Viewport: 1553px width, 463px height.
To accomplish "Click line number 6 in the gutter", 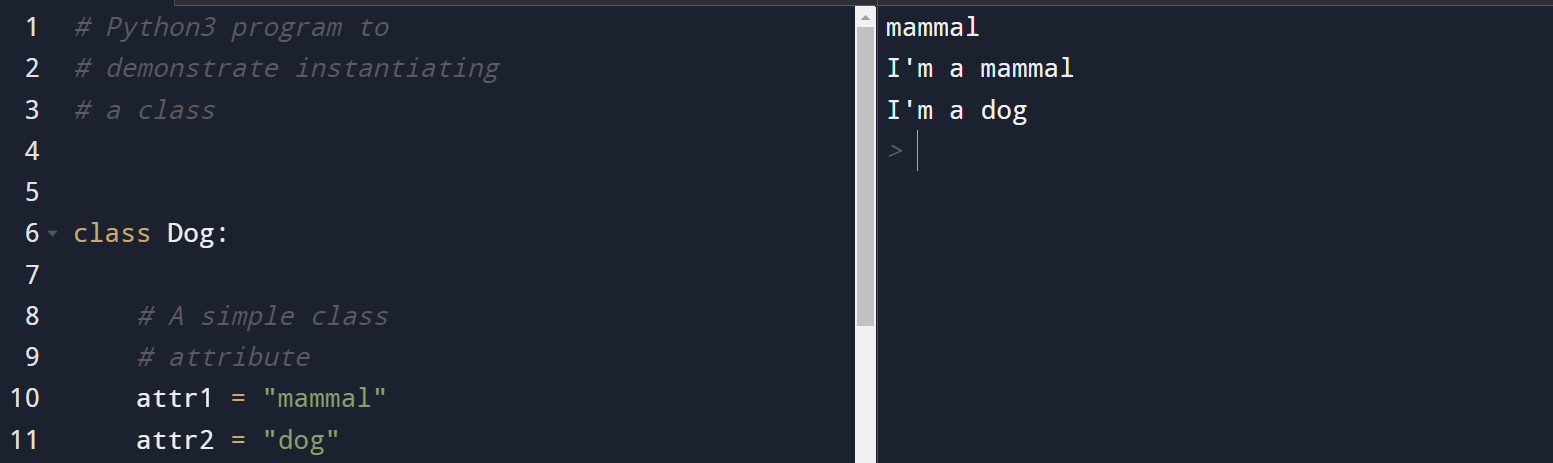I will (31, 234).
